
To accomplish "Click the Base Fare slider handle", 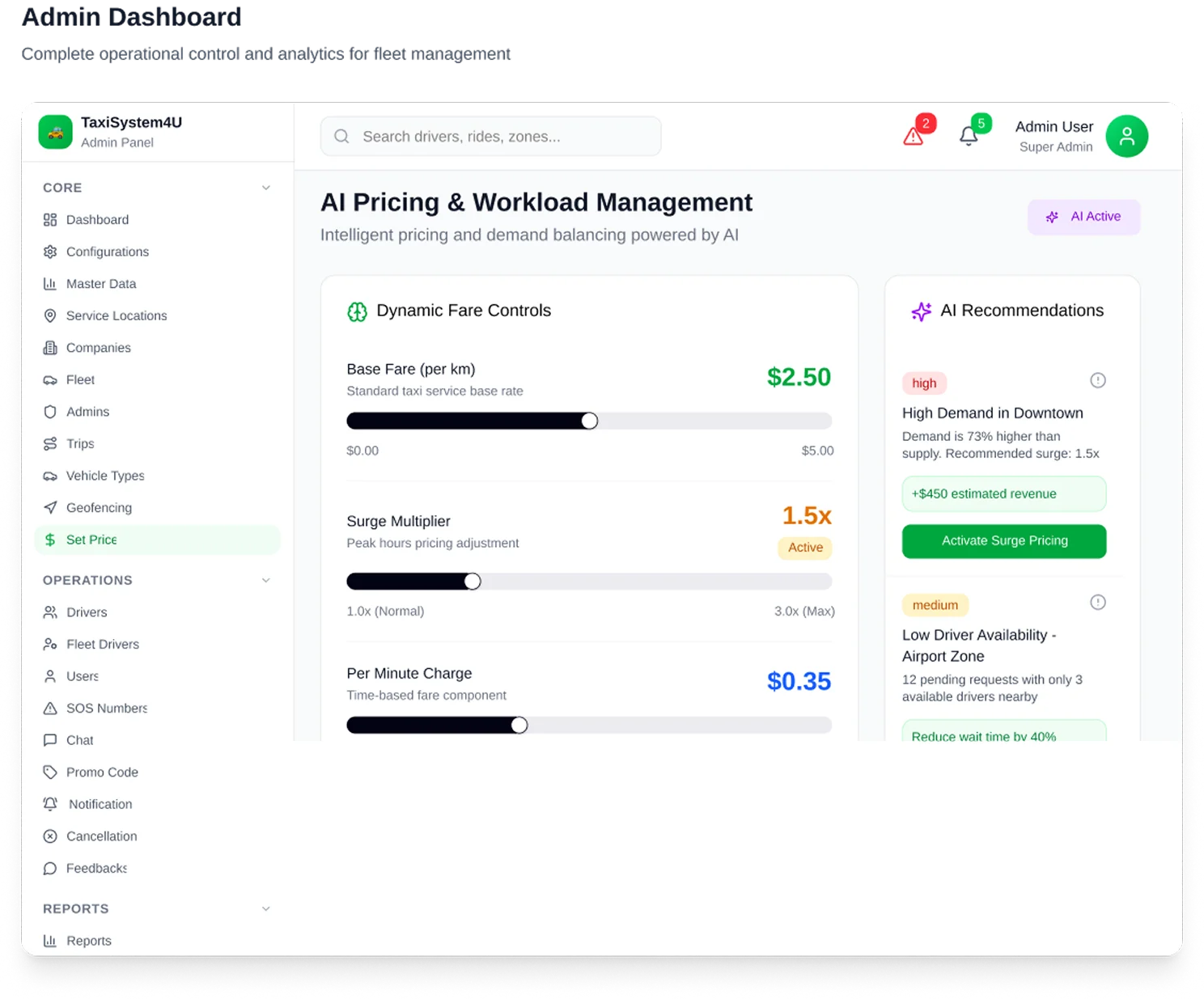I will tap(590, 421).
